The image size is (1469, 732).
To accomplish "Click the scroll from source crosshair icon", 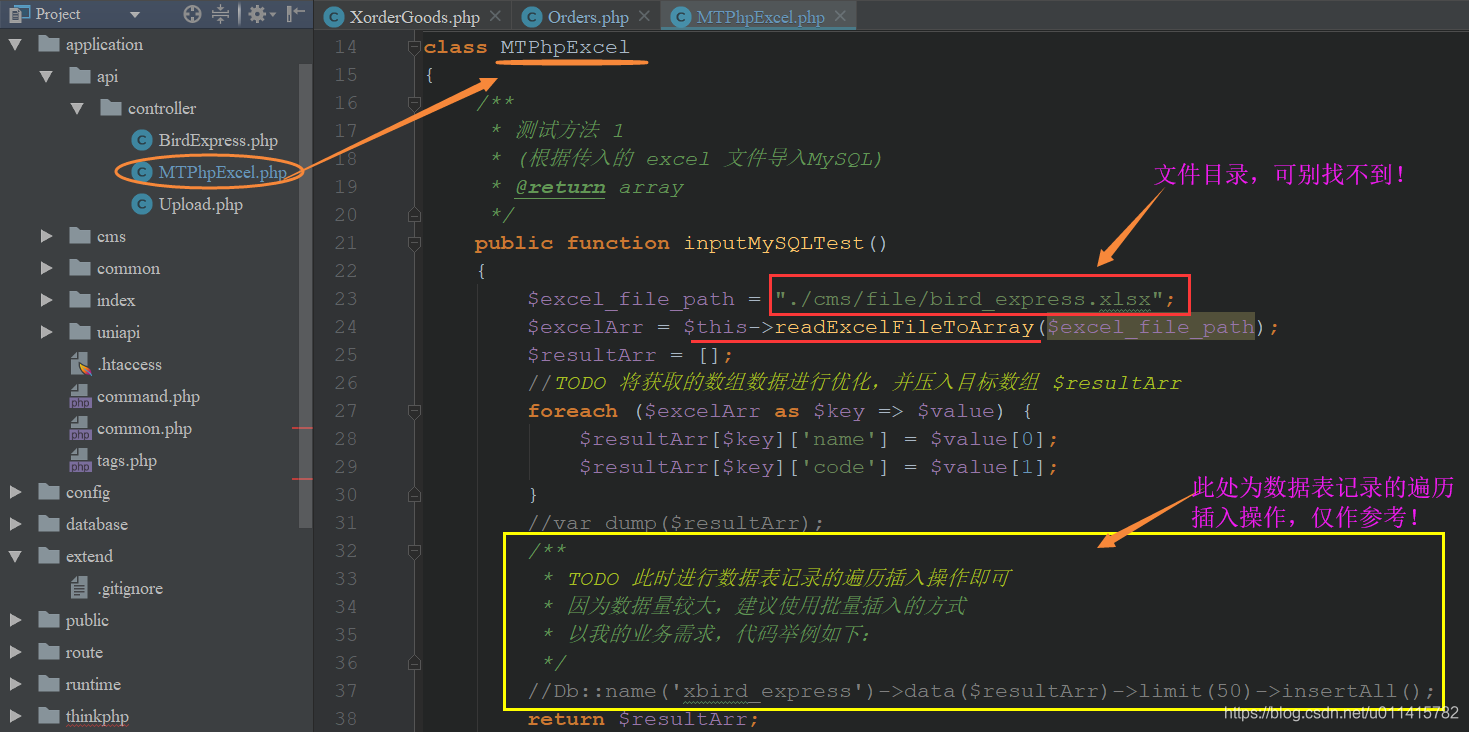I will pos(193,14).
